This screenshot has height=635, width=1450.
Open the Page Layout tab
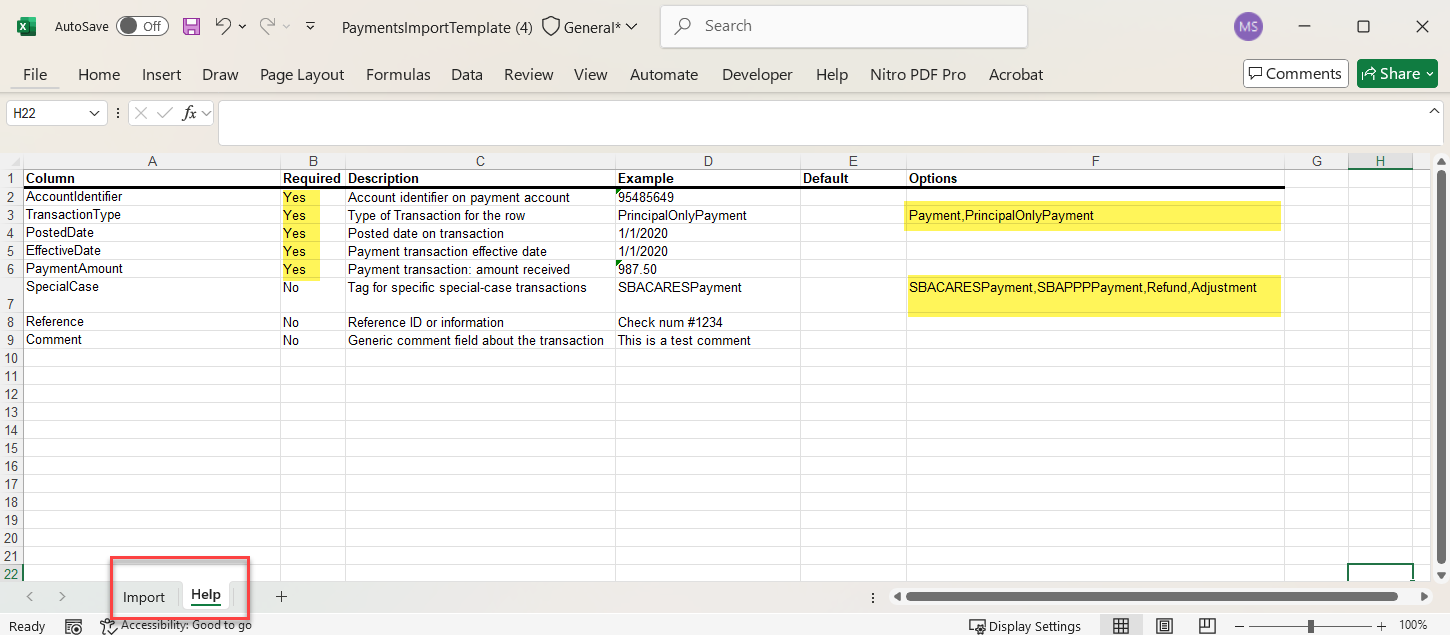302,74
